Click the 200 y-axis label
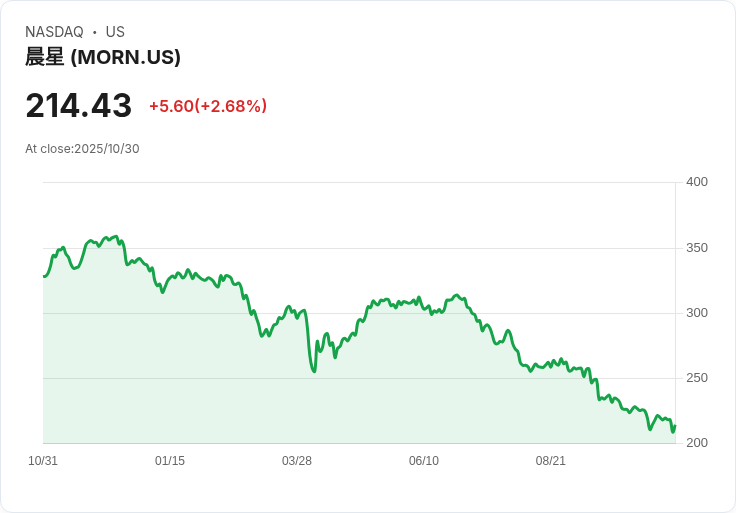Screen dimensions: 736x513 [696, 443]
